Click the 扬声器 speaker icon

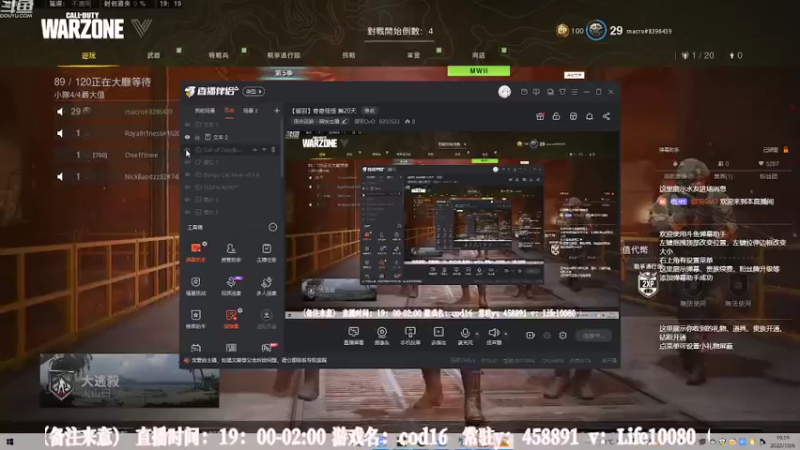[x=493, y=335]
